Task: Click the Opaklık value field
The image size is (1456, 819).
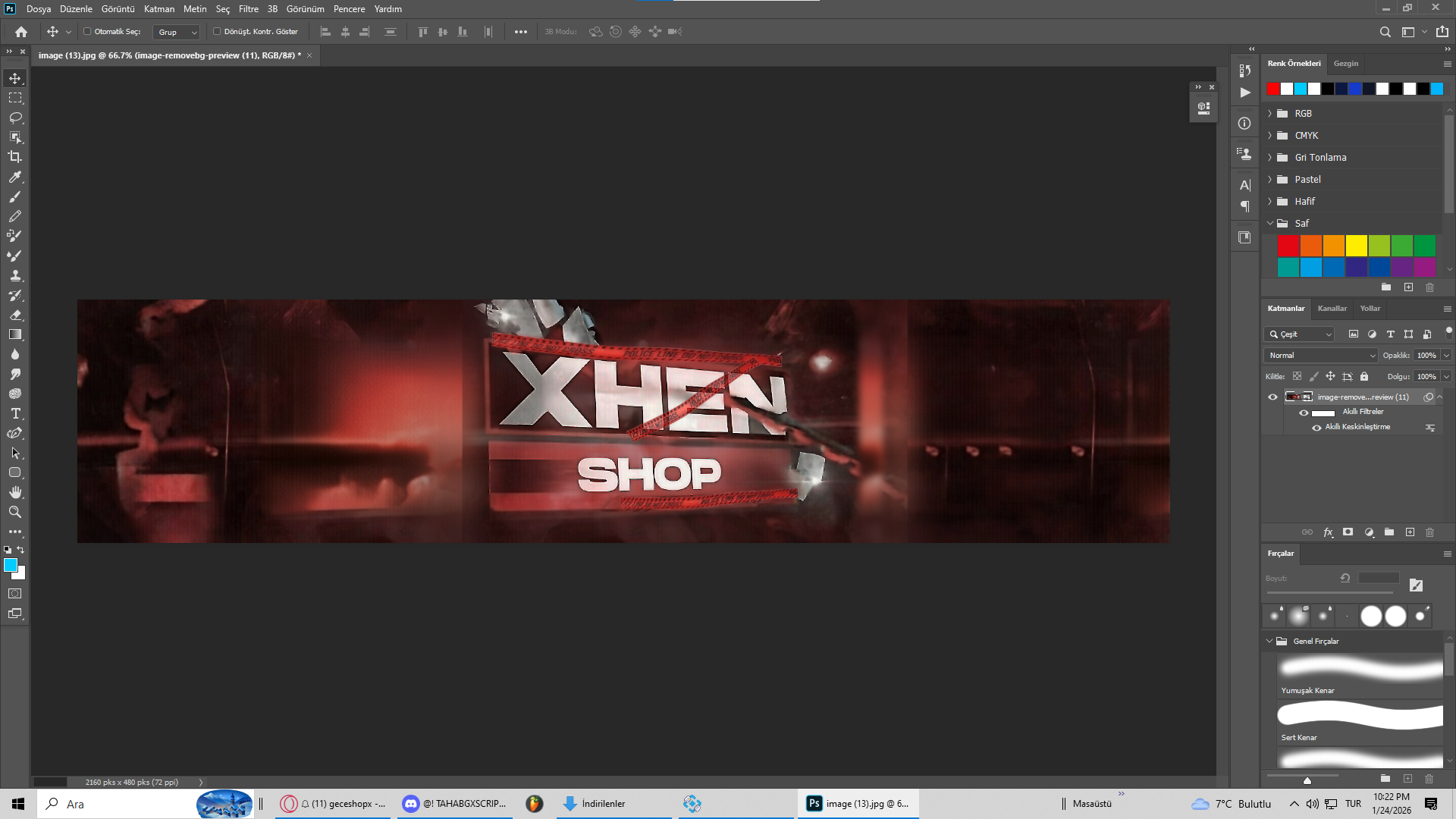Action: coord(1426,355)
